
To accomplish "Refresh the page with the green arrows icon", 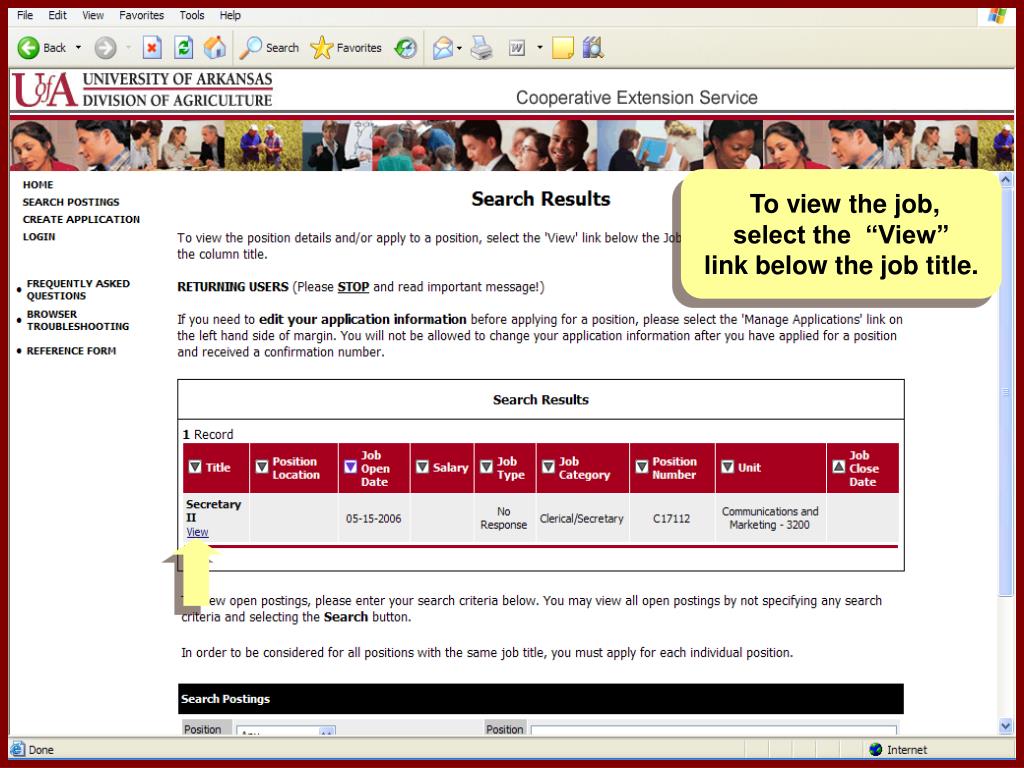I will tap(184, 48).
